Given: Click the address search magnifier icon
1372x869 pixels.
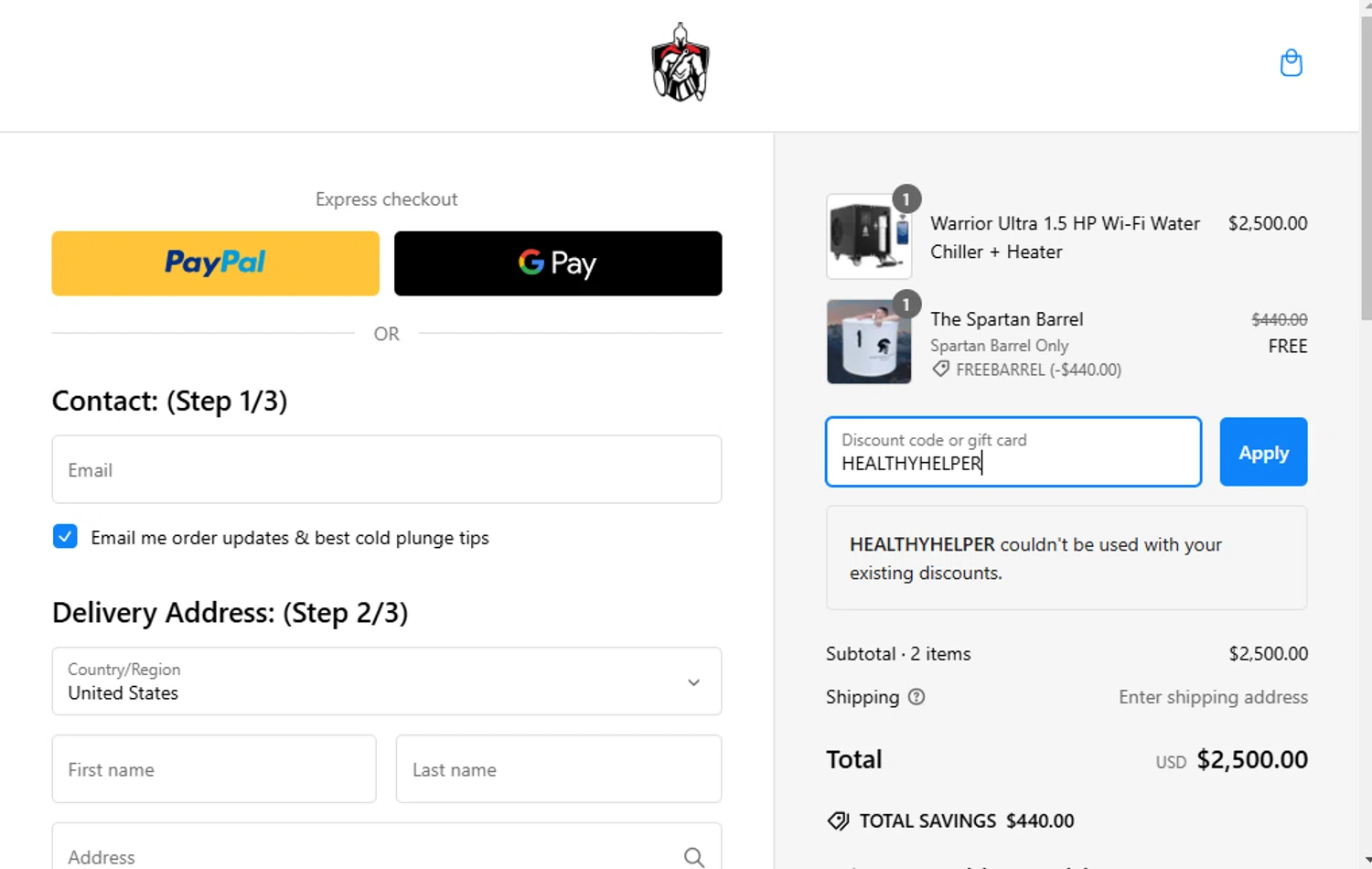Looking at the screenshot, I should point(694,857).
